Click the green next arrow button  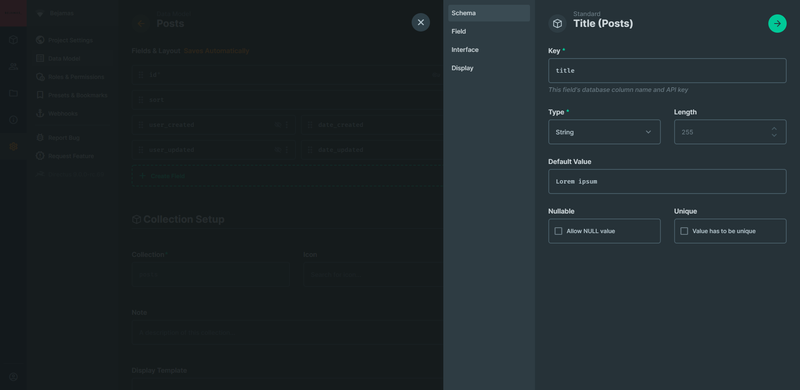777,23
